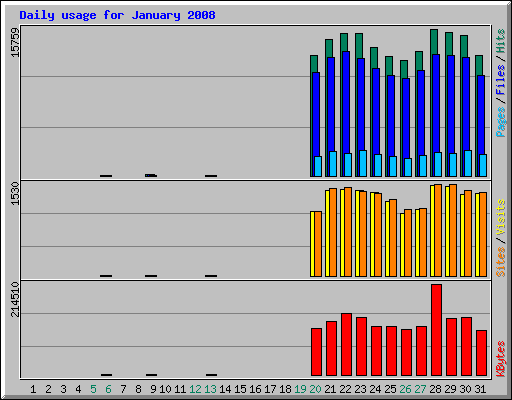The width and height of the screenshot is (512, 400).
Task: Click the orange Sites bar for day 24
Action: (378, 235)
